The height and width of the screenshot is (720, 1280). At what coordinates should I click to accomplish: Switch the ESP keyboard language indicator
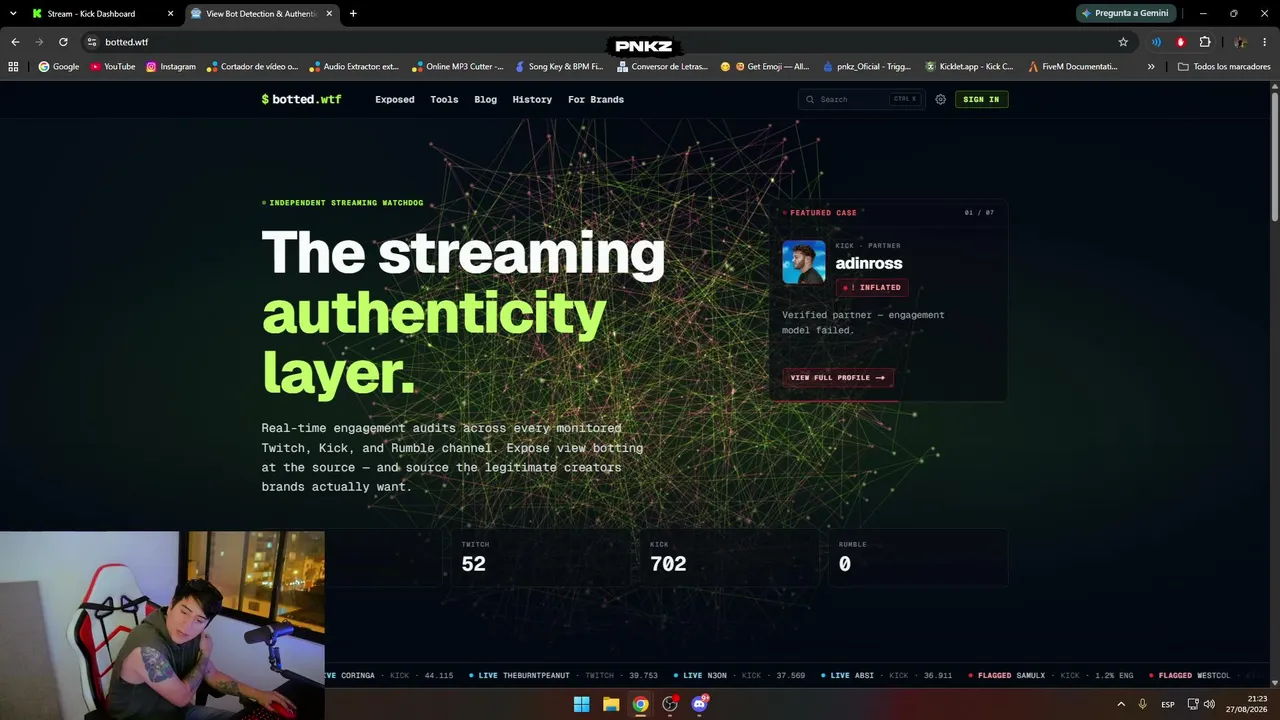click(x=1168, y=705)
